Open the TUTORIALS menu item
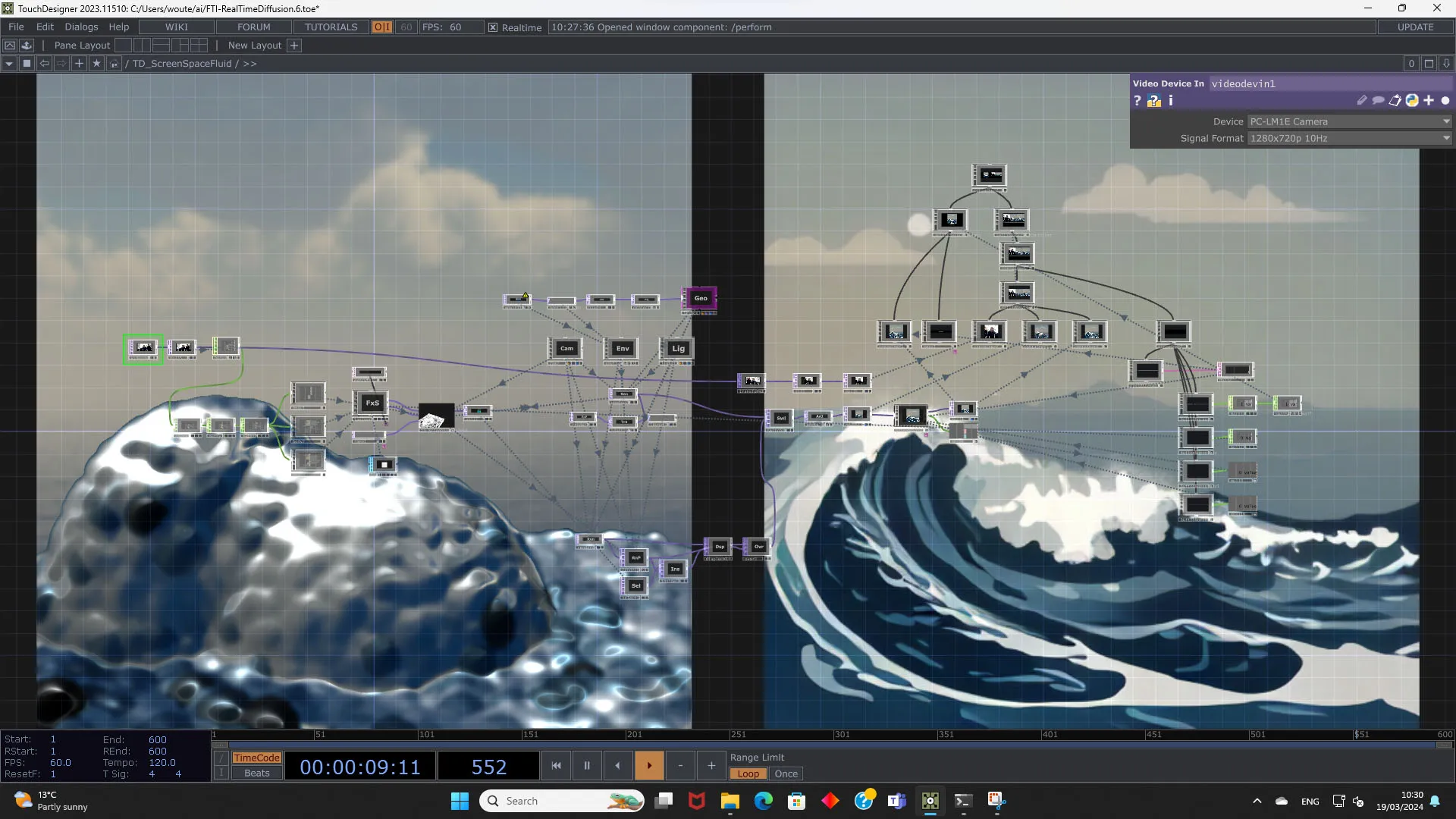The height and width of the screenshot is (819, 1456). (331, 27)
